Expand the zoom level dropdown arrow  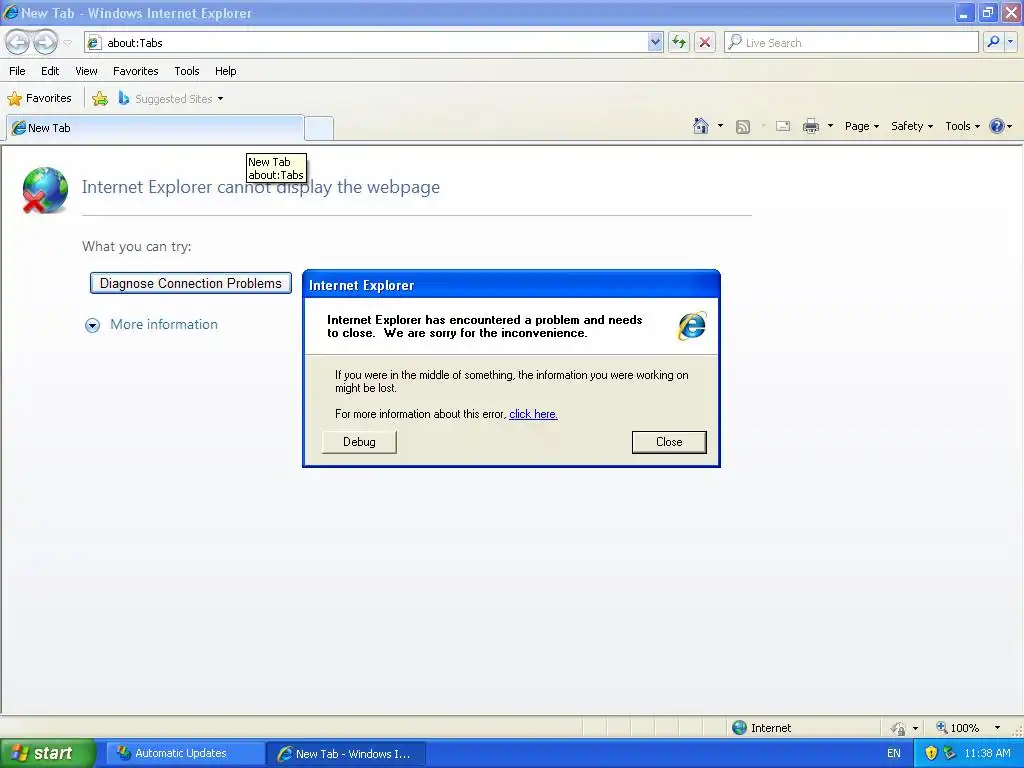coord(997,728)
